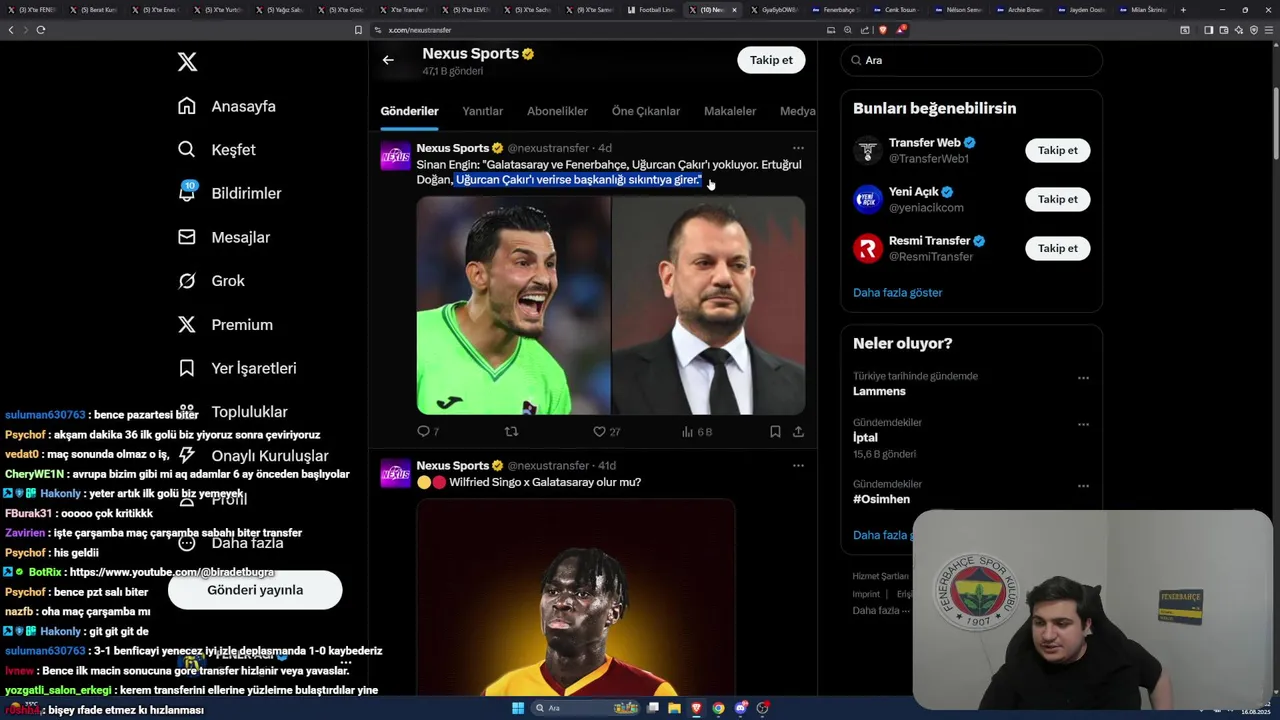Open Discord from the taskbar
The width and height of the screenshot is (1280, 720).
[x=741, y=708]
